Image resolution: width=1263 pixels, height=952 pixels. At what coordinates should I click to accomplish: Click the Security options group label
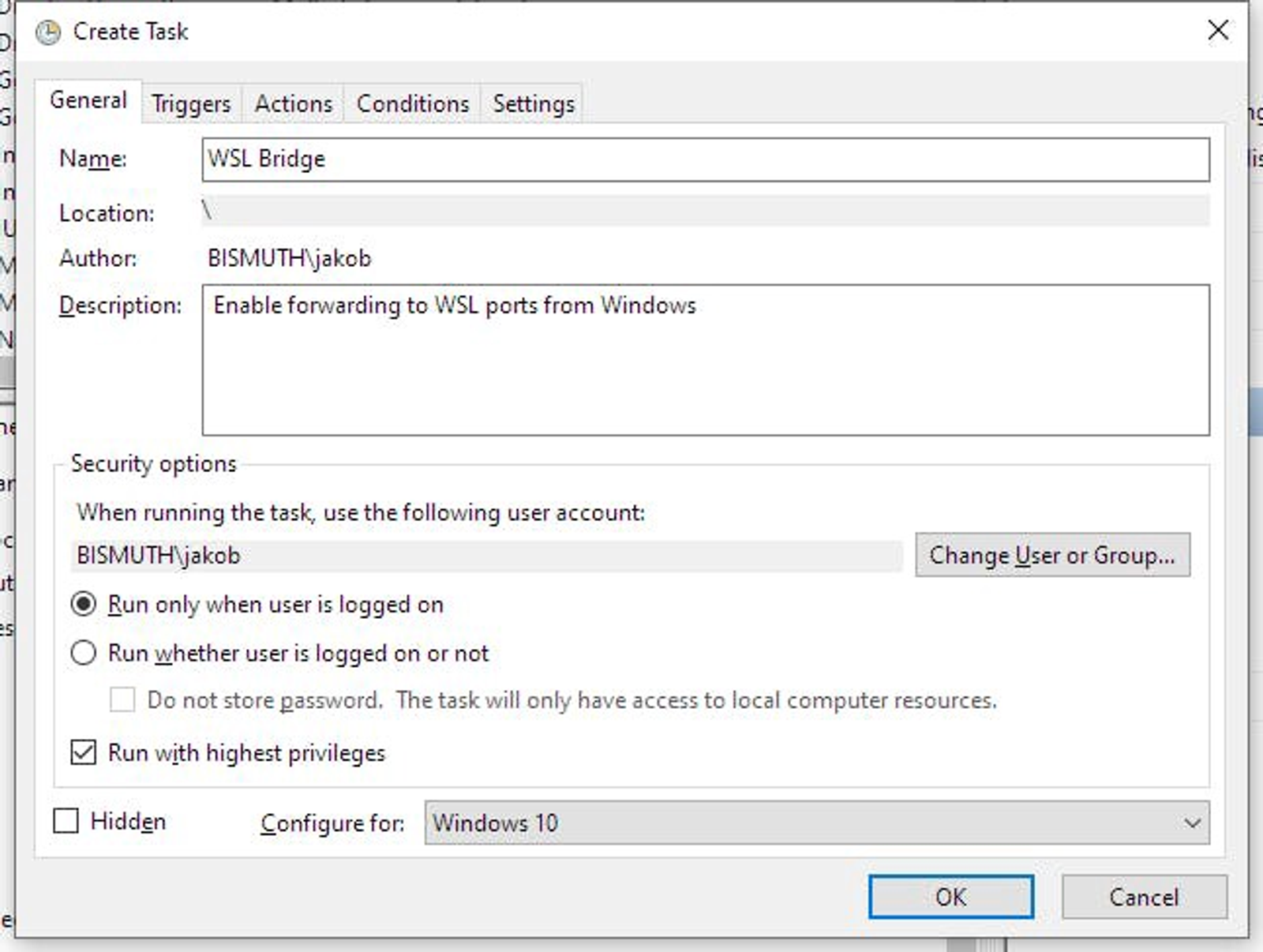point(153,463)
